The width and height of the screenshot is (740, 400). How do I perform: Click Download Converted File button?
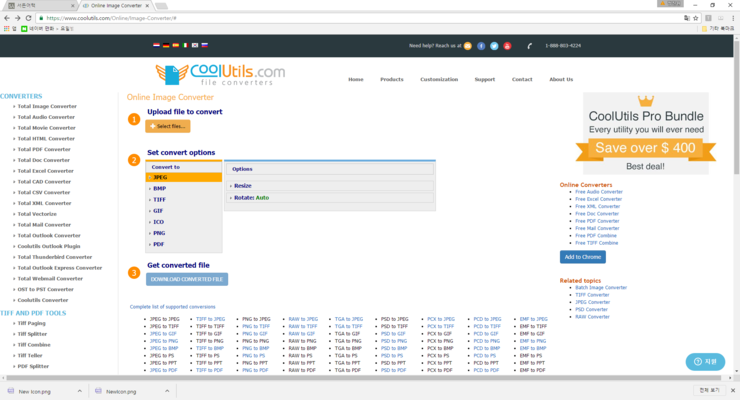tap(187, 279)
